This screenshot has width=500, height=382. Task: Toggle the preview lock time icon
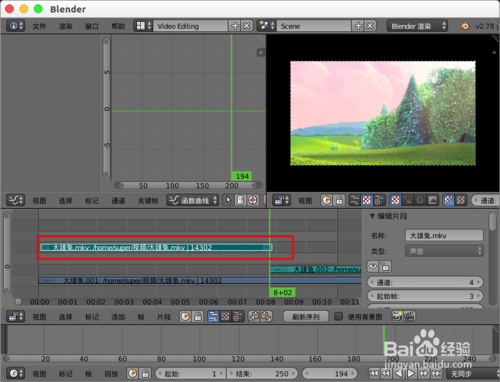tap(339, 200)
